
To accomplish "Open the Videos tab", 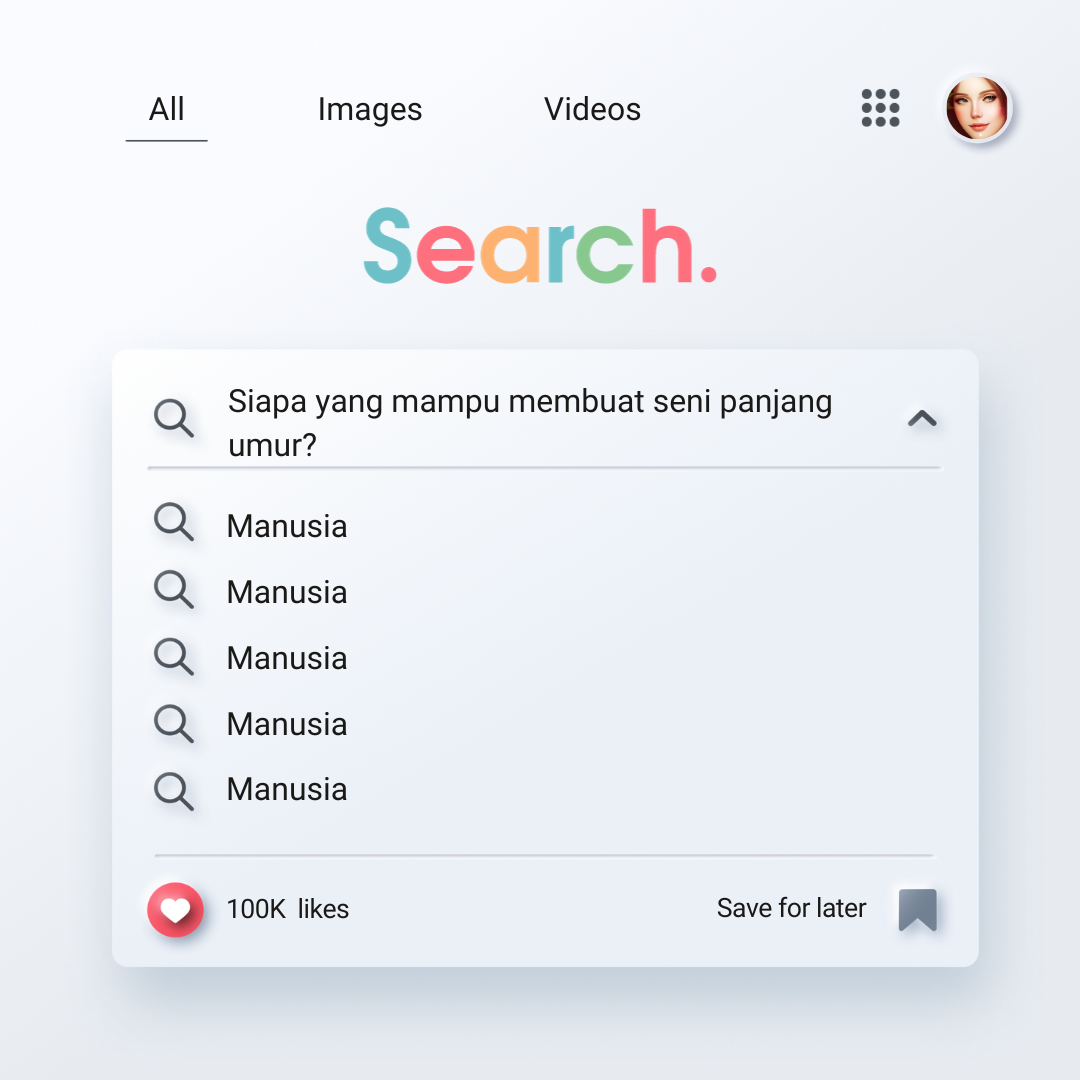I will 592,110.
